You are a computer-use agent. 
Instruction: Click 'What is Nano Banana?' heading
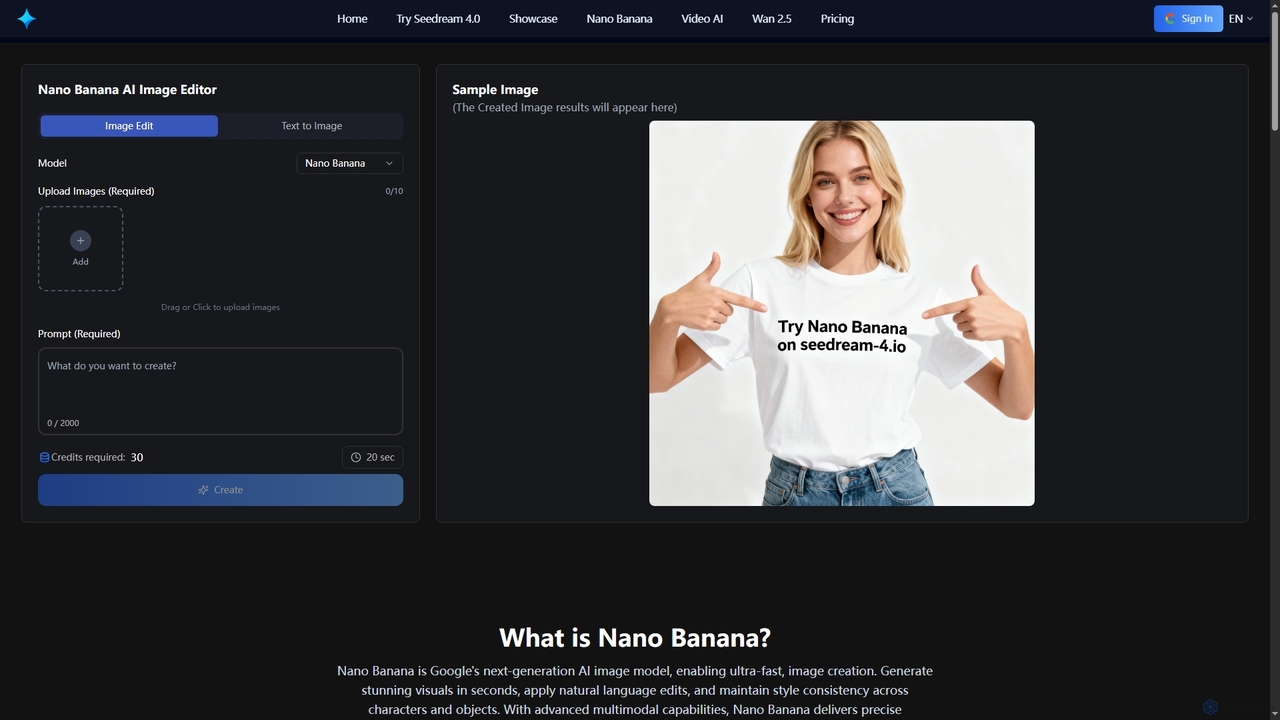635,637
